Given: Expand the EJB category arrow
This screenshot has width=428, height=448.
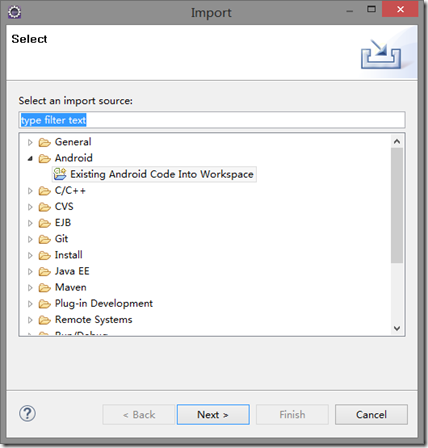Looking at the screenshot, I should pyautogui.click(x=30, y=223).
